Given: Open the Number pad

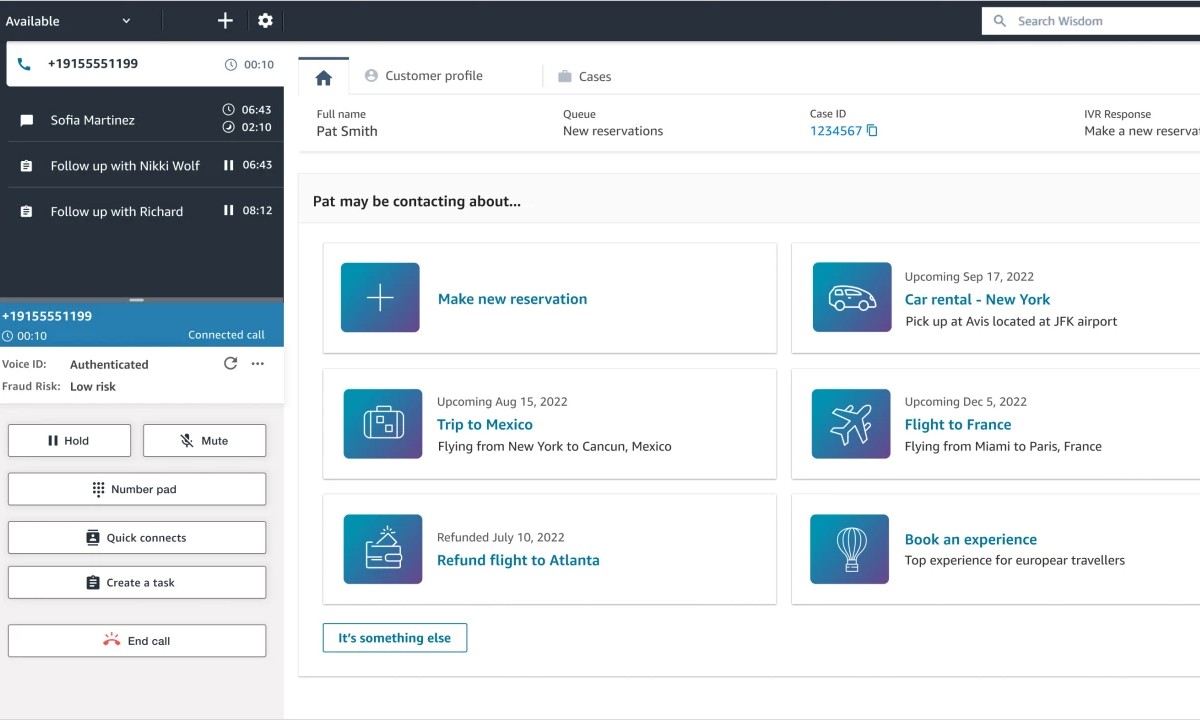Looking at the screenshot, I should [x=137, y=489].
